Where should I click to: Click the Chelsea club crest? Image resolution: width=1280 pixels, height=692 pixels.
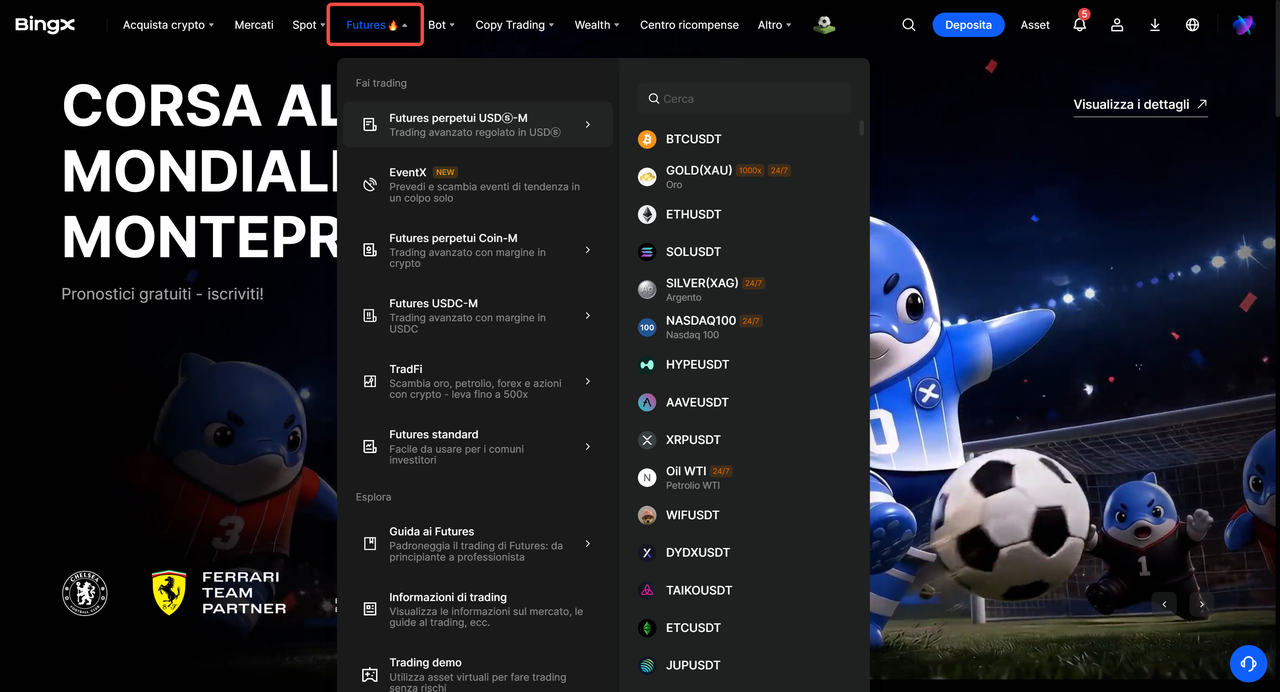point(85,593)
